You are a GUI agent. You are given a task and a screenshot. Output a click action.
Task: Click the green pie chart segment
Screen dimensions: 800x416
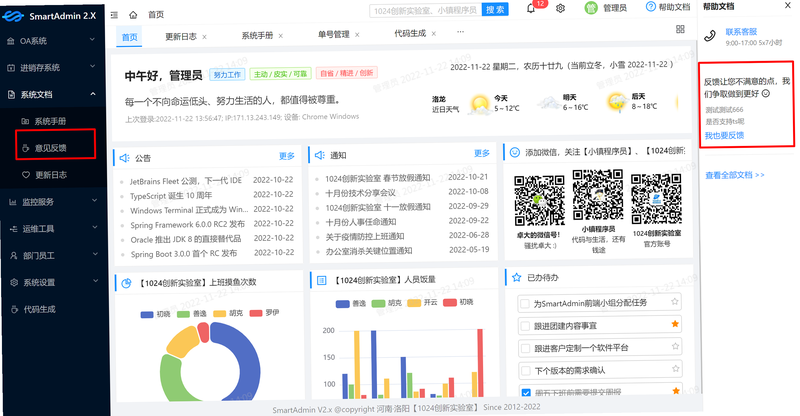[169, 378]
